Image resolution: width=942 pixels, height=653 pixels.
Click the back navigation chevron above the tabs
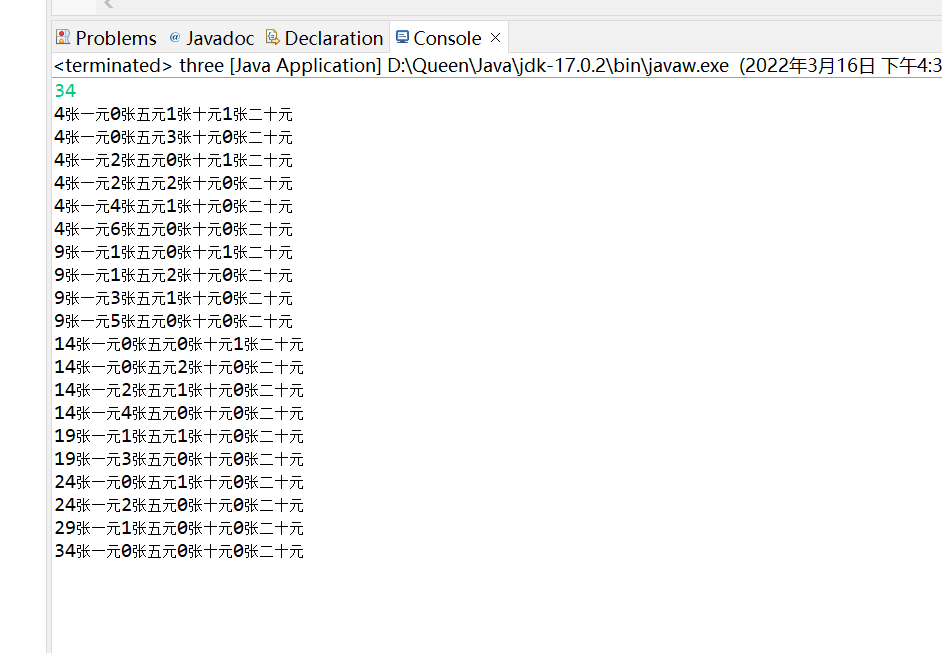click(108, 5)
